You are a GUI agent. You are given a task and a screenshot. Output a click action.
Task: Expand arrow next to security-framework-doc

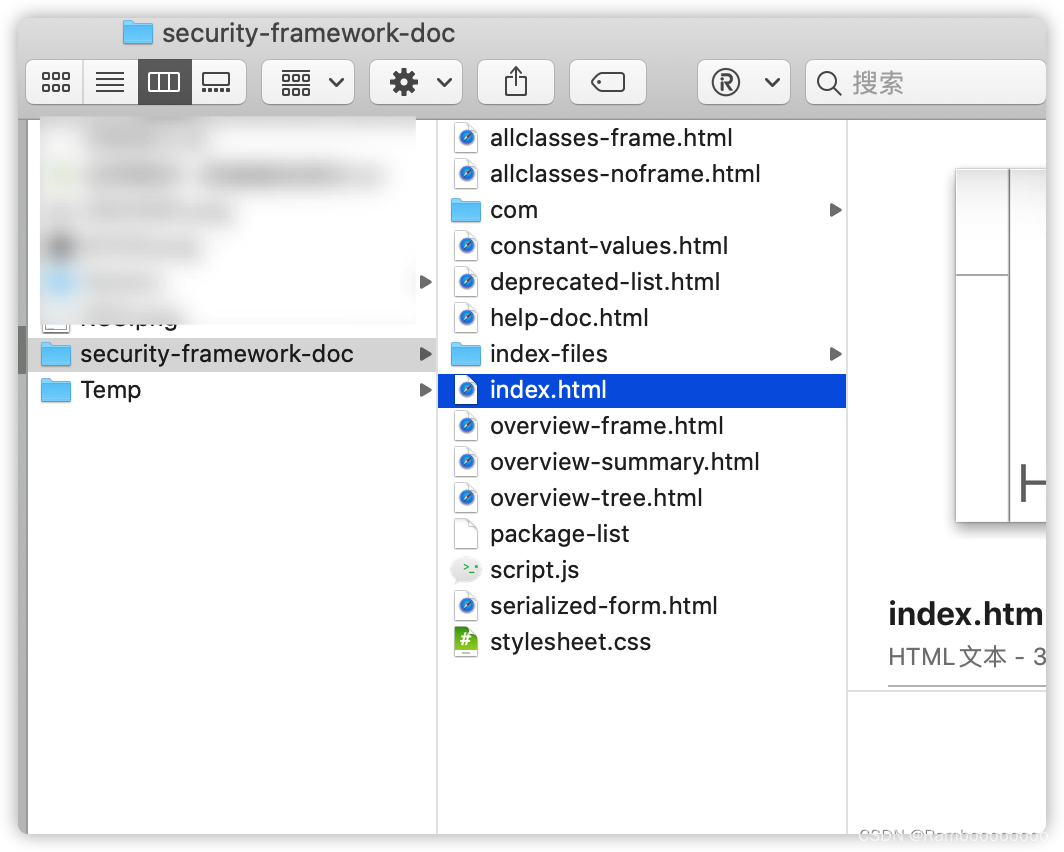tap(425, 354)
